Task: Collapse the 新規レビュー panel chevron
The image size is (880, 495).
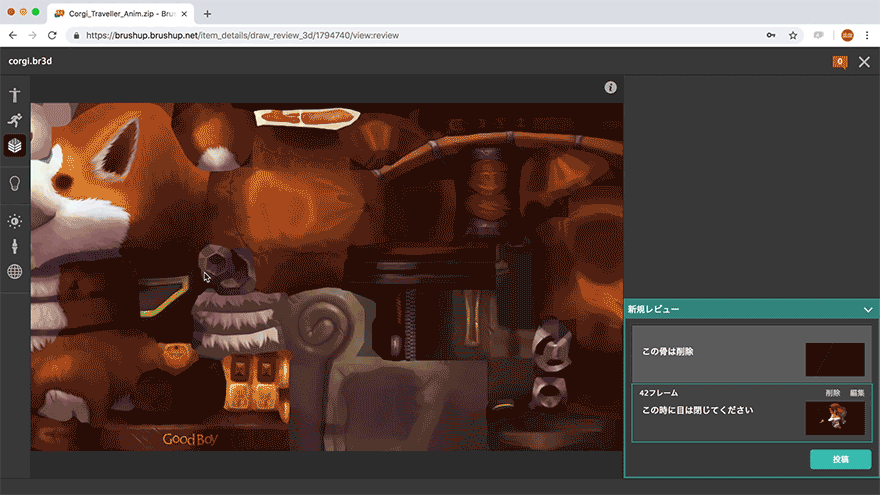Action: tap(868, 310)
